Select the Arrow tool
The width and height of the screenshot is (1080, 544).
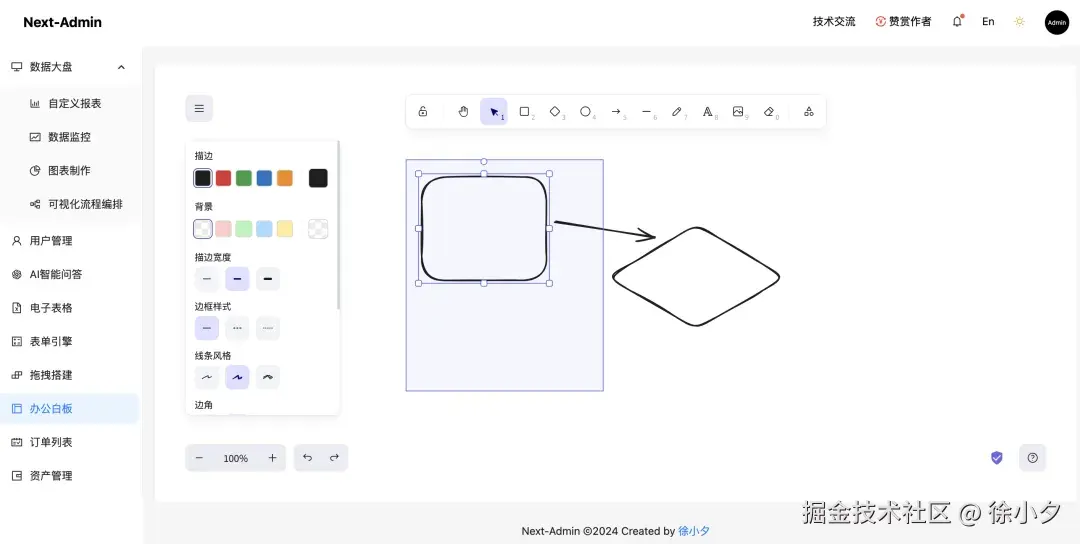[616, 112]
